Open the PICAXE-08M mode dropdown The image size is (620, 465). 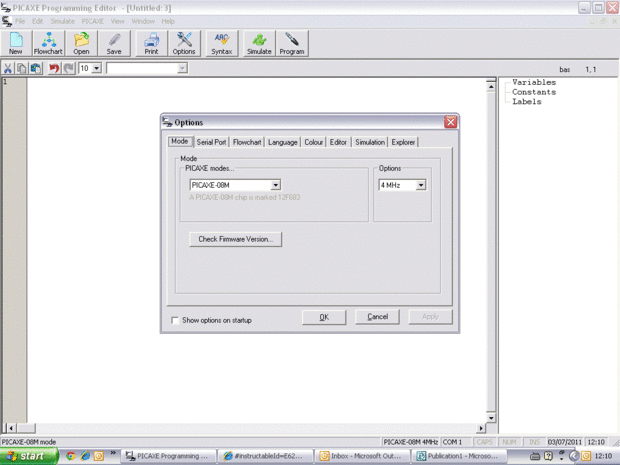pyautogui.click(x=276, y=185)
